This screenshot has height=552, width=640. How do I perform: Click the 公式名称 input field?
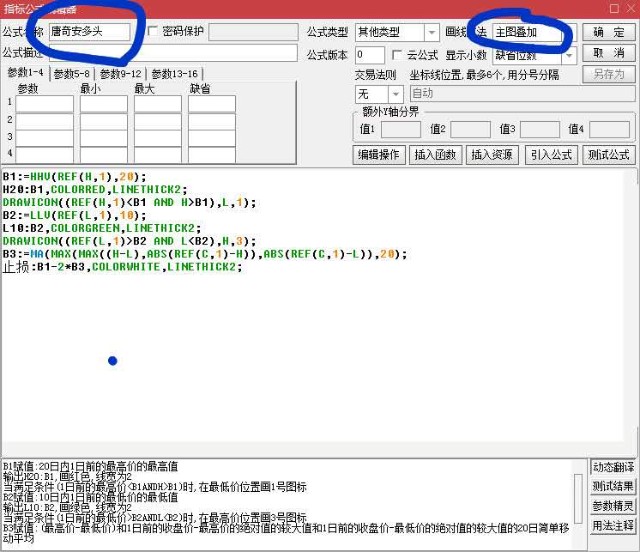click(x=88, y=32)
